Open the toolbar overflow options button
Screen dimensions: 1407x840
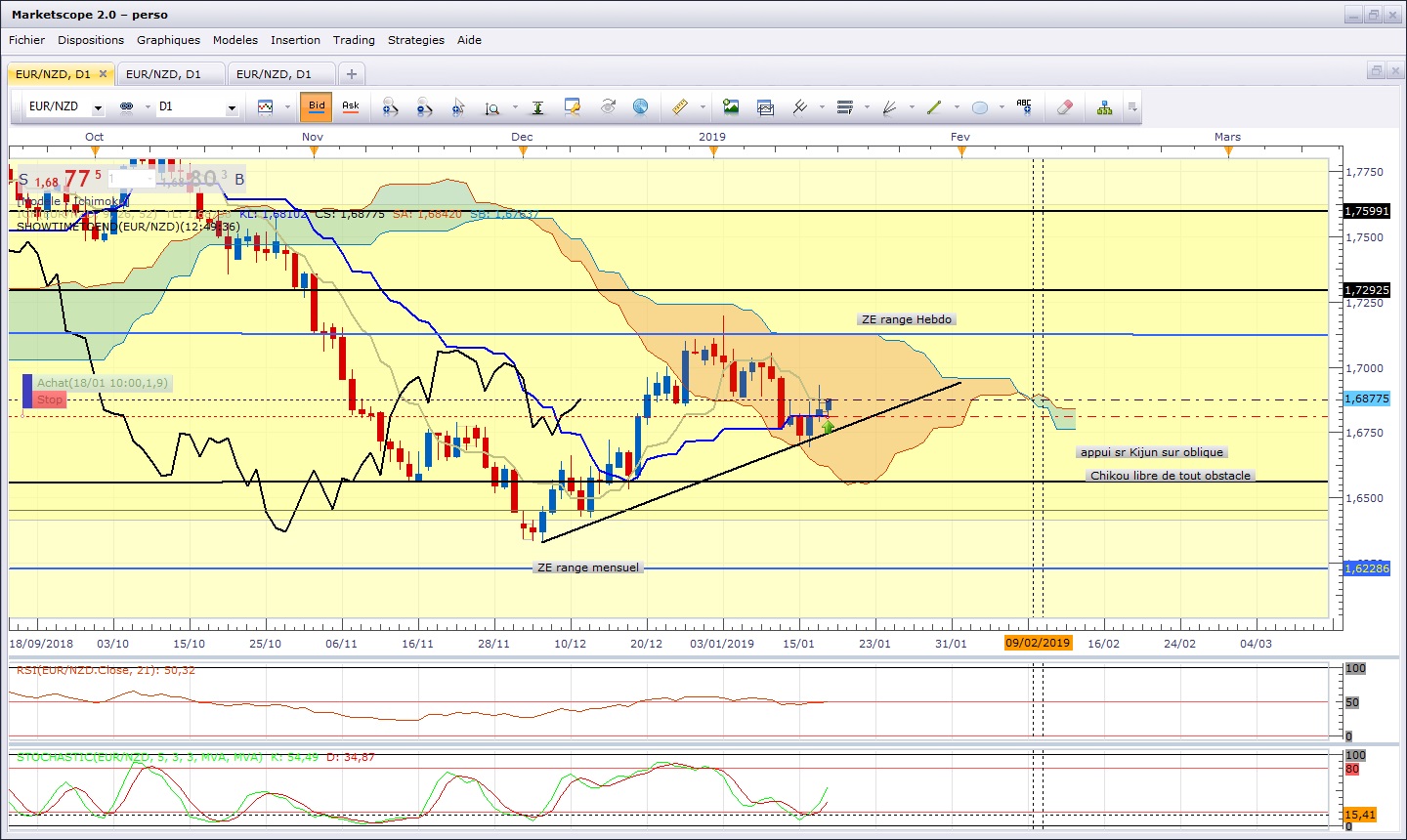coord(1131,107)
